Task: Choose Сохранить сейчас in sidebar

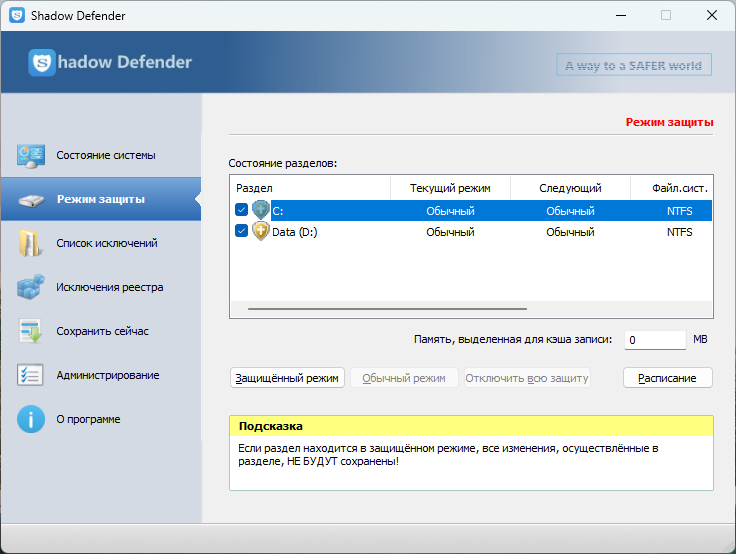Action: (102, 331)
